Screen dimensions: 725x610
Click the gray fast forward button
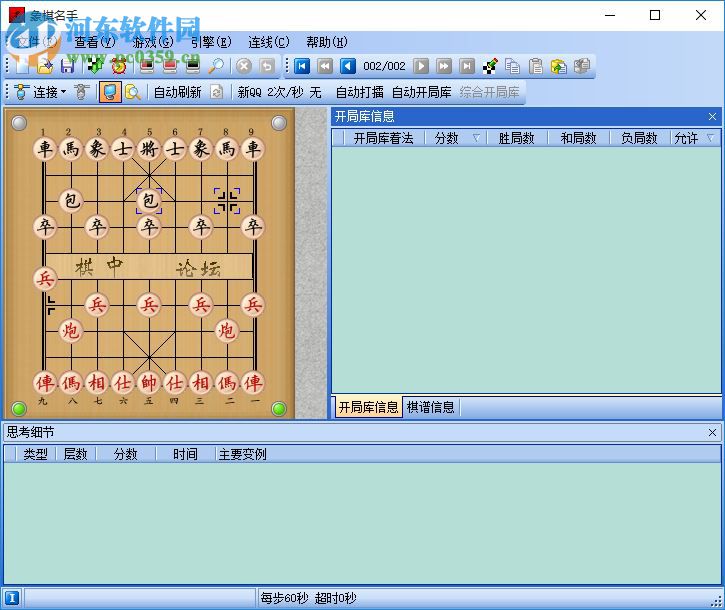pos(444,66)
